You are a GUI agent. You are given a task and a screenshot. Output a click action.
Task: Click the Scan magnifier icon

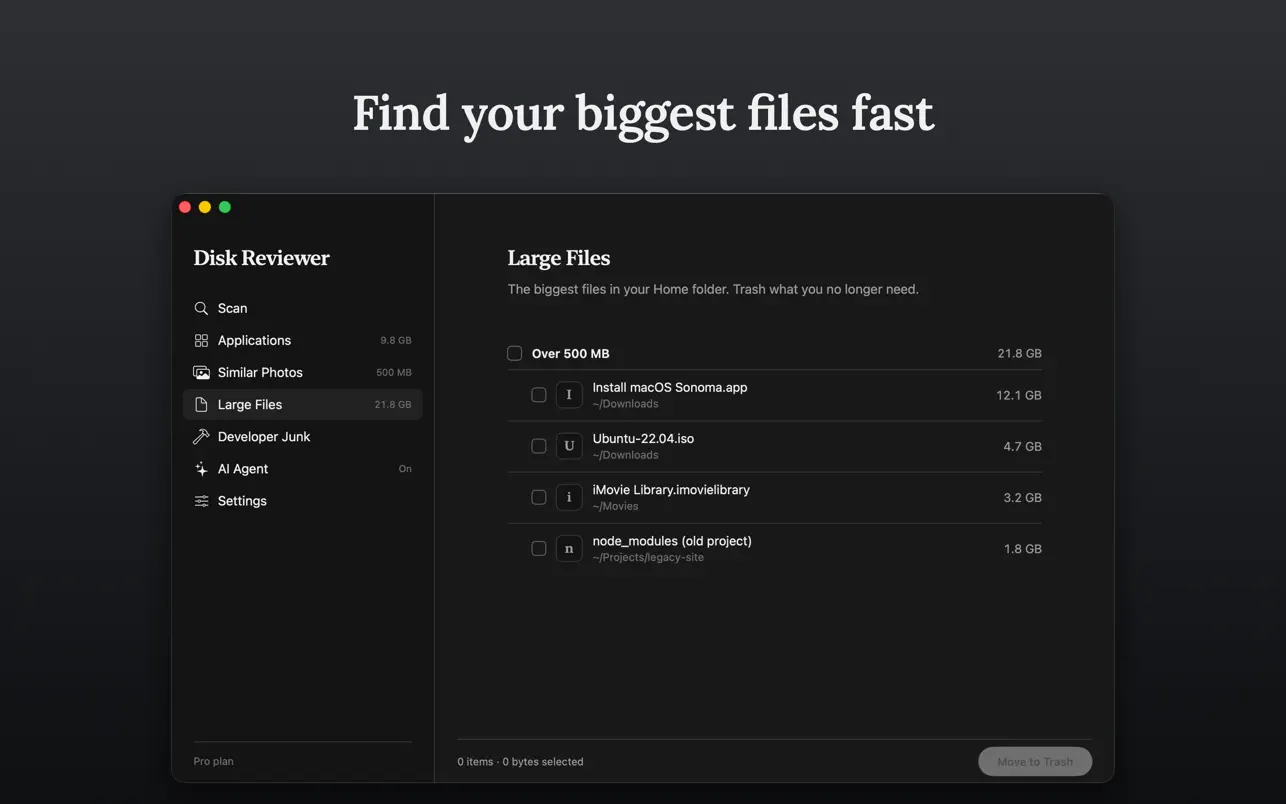click(201, 308)
